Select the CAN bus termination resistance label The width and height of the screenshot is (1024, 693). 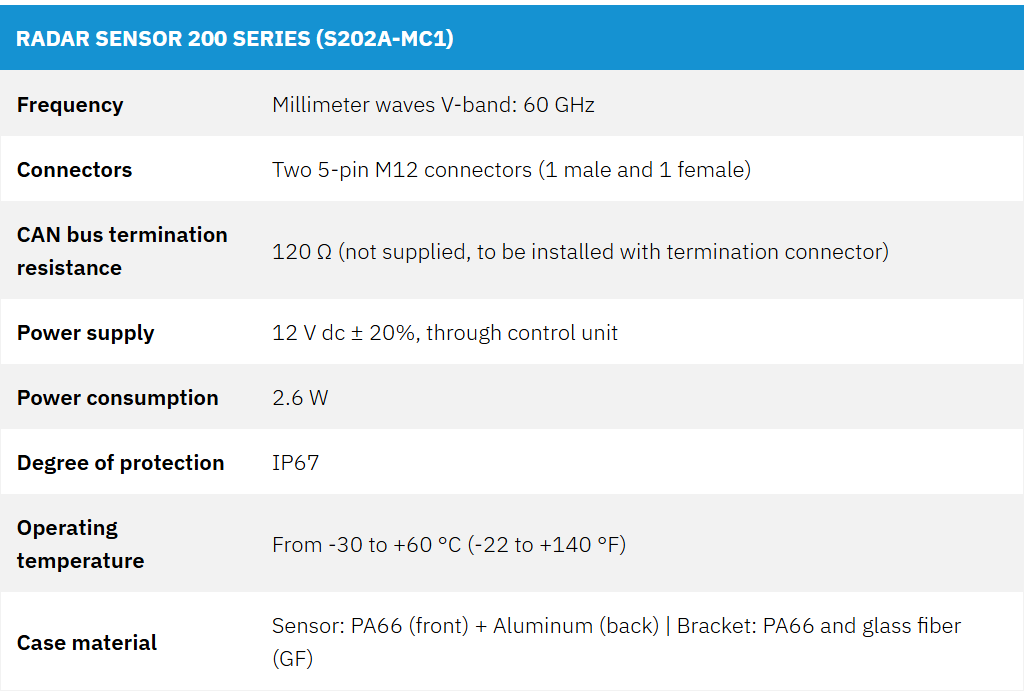click(122, 251)
